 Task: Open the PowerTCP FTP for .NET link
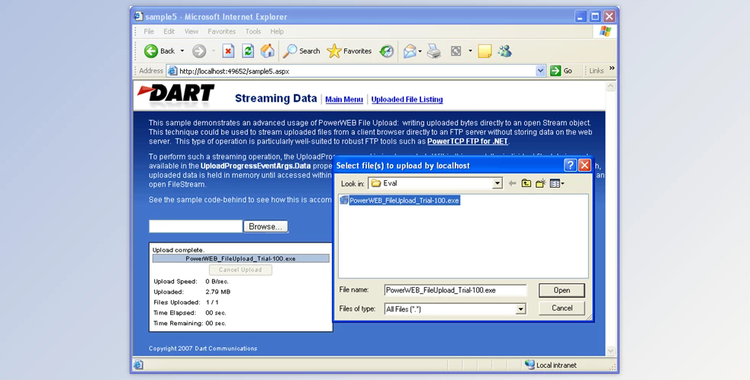pos(467,141)
